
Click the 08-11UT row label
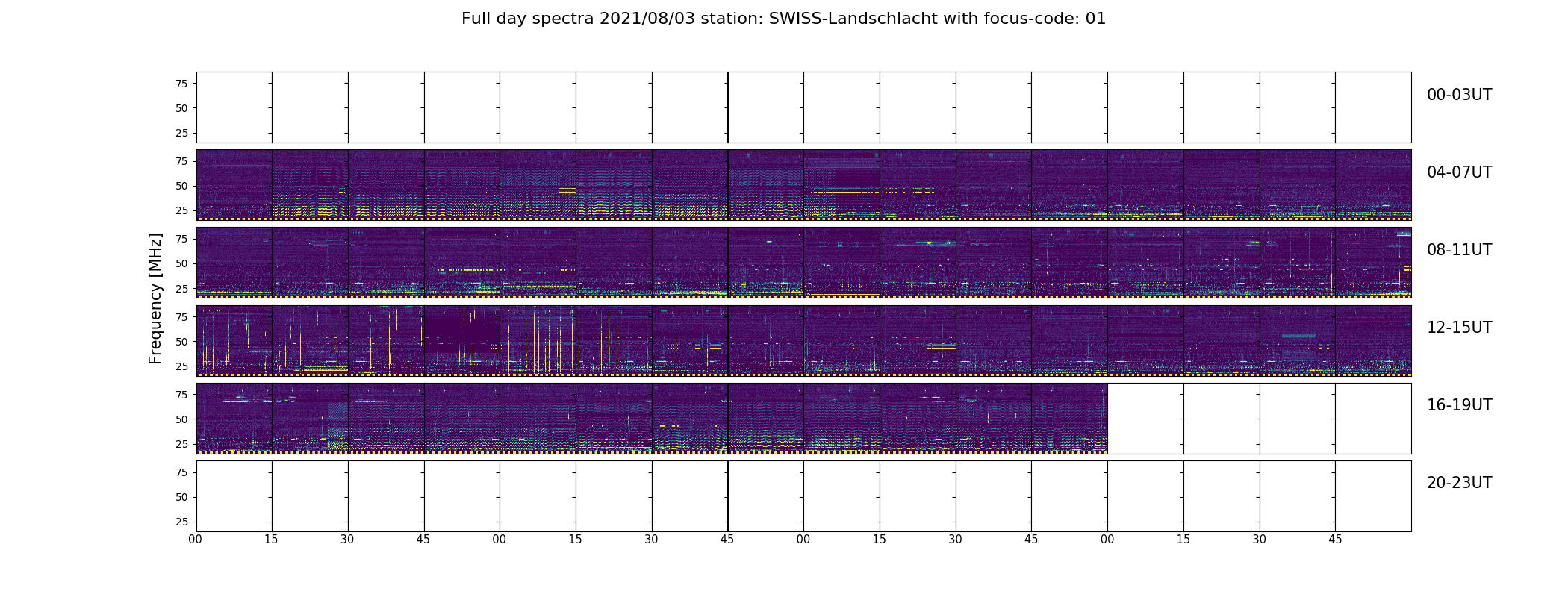(x=1459, y=250)
